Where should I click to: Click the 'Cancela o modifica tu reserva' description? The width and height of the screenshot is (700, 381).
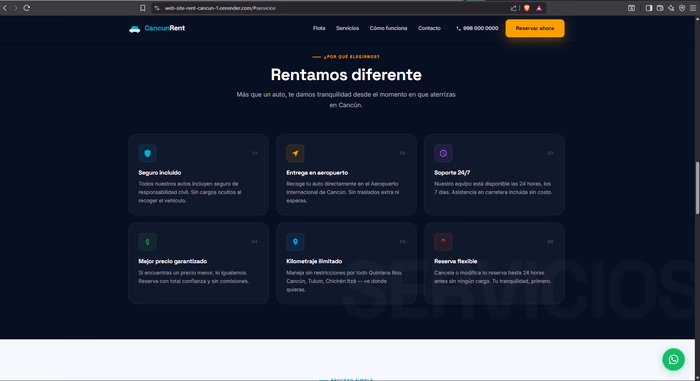[493, 277]
